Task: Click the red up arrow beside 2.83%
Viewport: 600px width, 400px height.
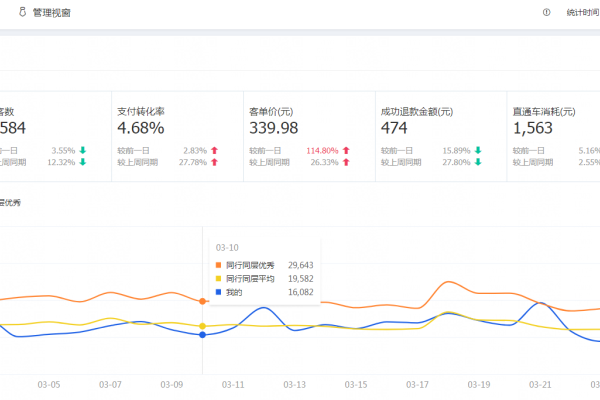Action: coord(214,150)
